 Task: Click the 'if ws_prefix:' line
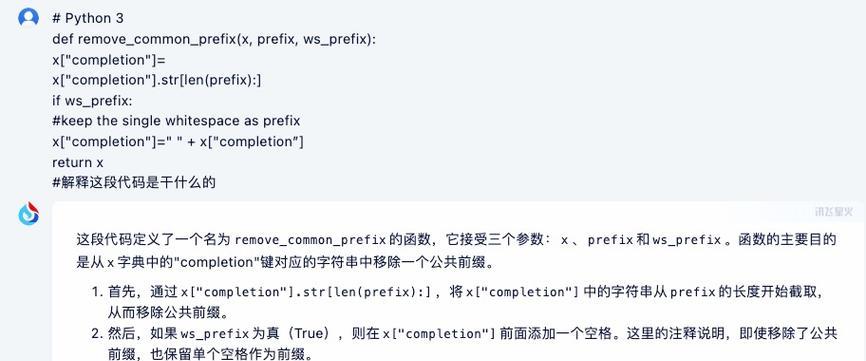point(92,101)
